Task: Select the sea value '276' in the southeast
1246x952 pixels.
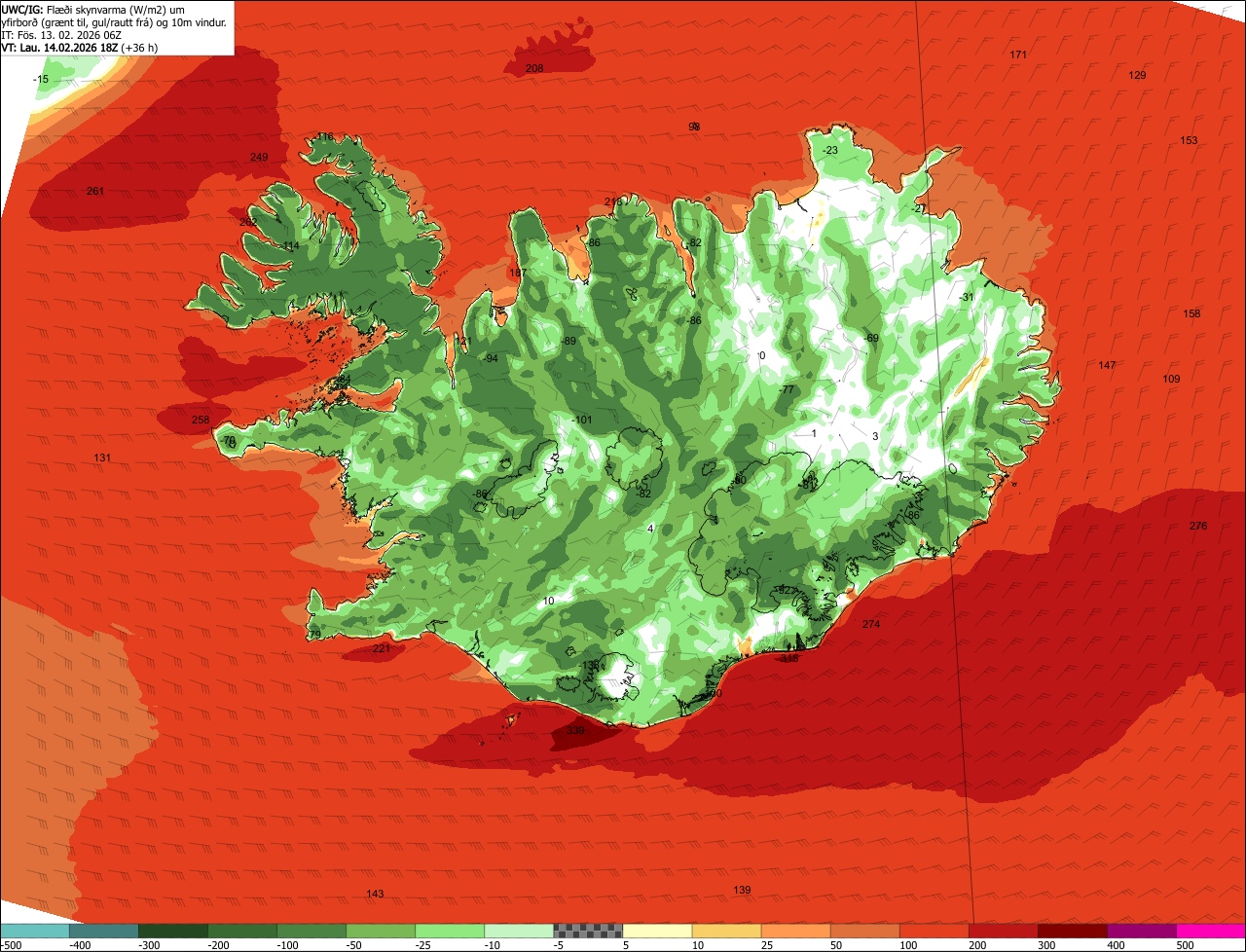Action: coord(1198,526)
